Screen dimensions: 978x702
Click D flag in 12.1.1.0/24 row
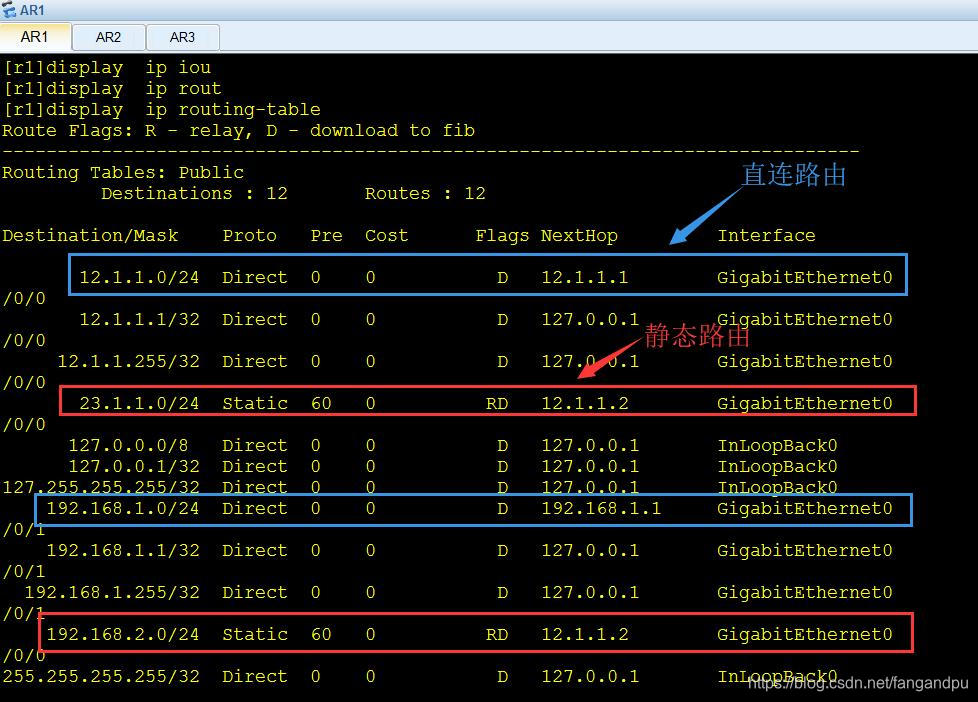(x=503, y=277)
